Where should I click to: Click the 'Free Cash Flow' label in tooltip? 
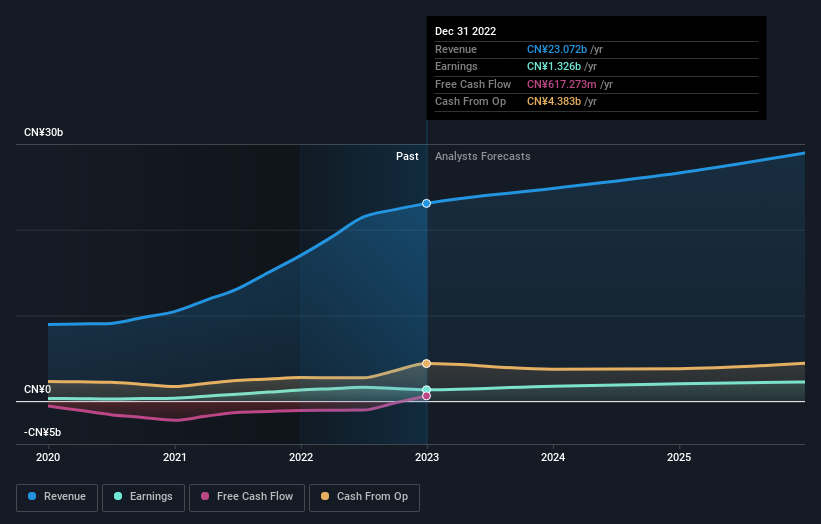[473, 84]
